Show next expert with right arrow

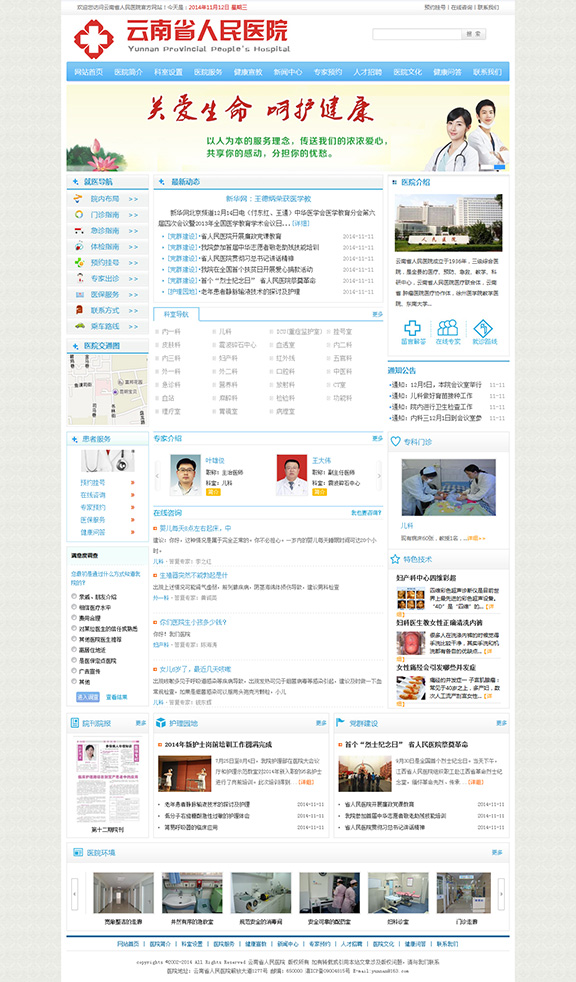(x=379, y=476)
